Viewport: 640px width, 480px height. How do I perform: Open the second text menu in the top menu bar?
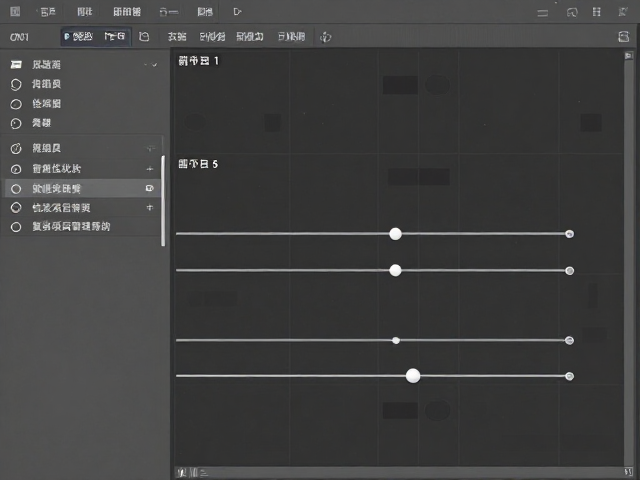[x=84, y=12]
